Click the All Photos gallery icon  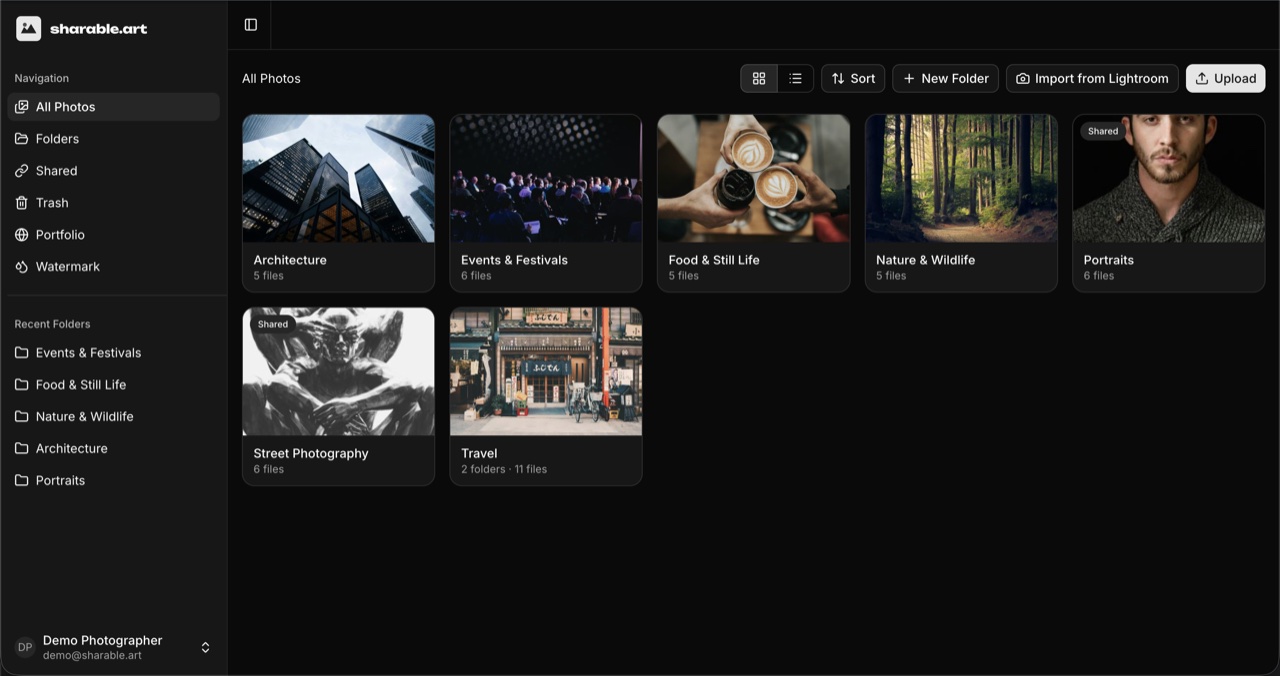click(x=22, y=107)
